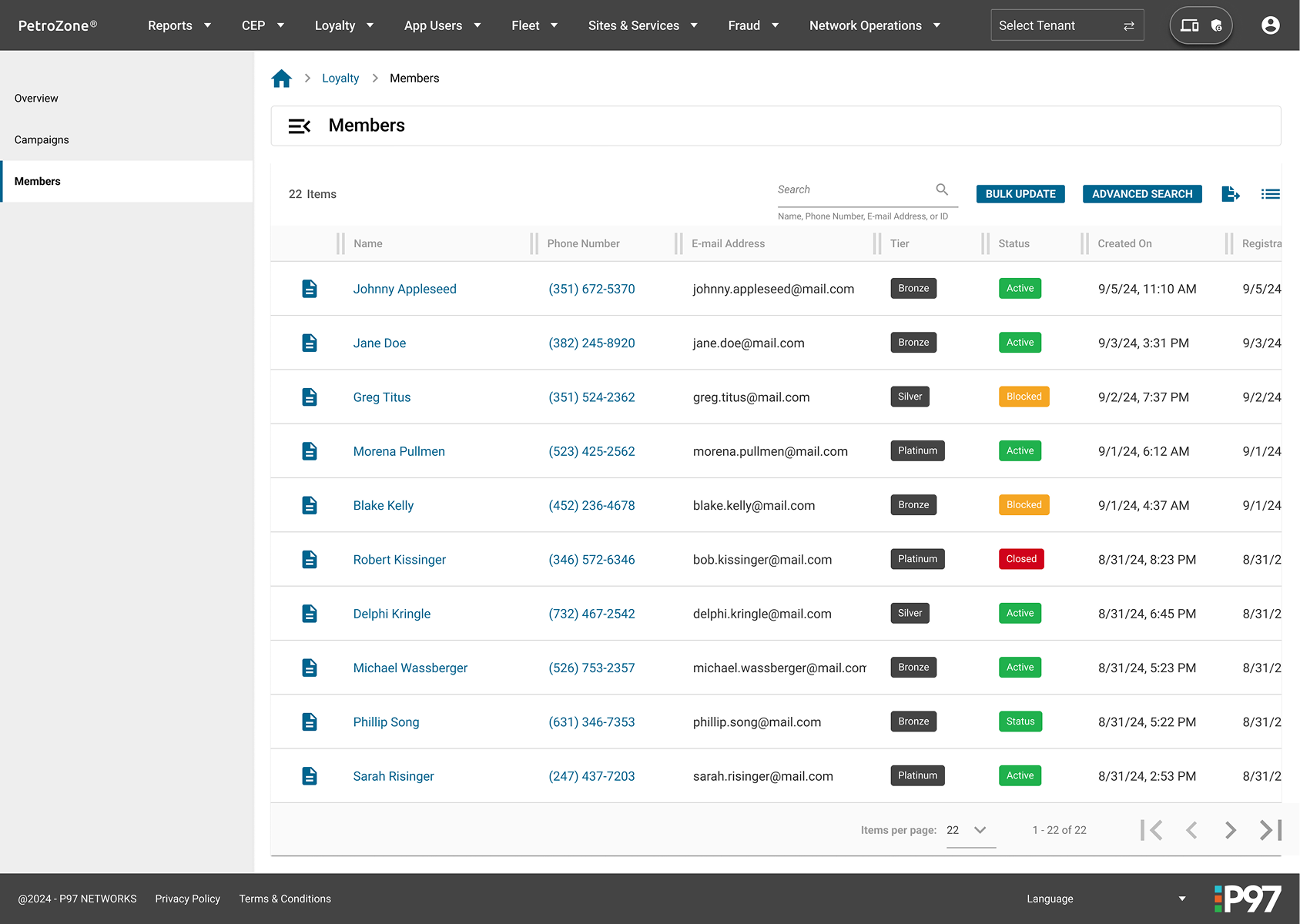Open the Greg Titus member link
1300x924 pixels.
click(x=381, y=397)
